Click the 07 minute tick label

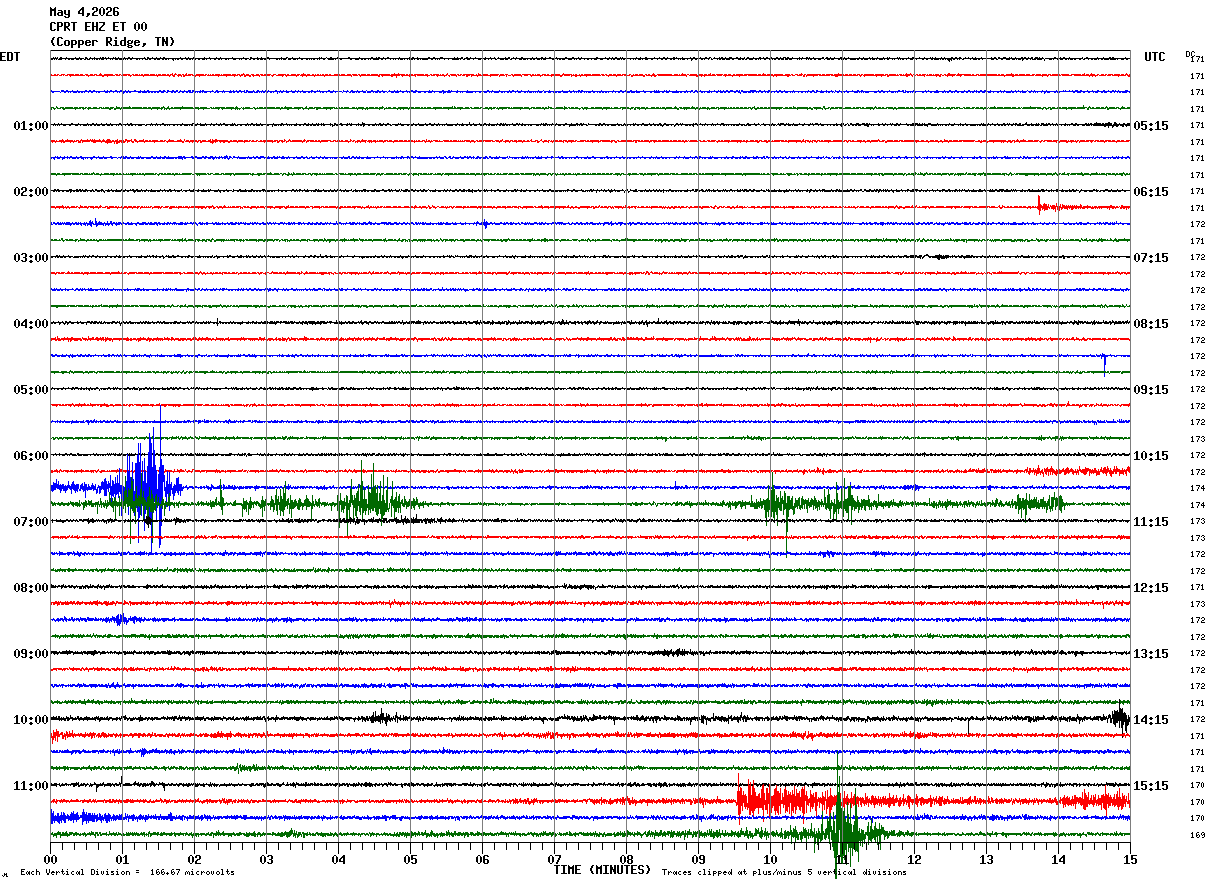point(554,859)
